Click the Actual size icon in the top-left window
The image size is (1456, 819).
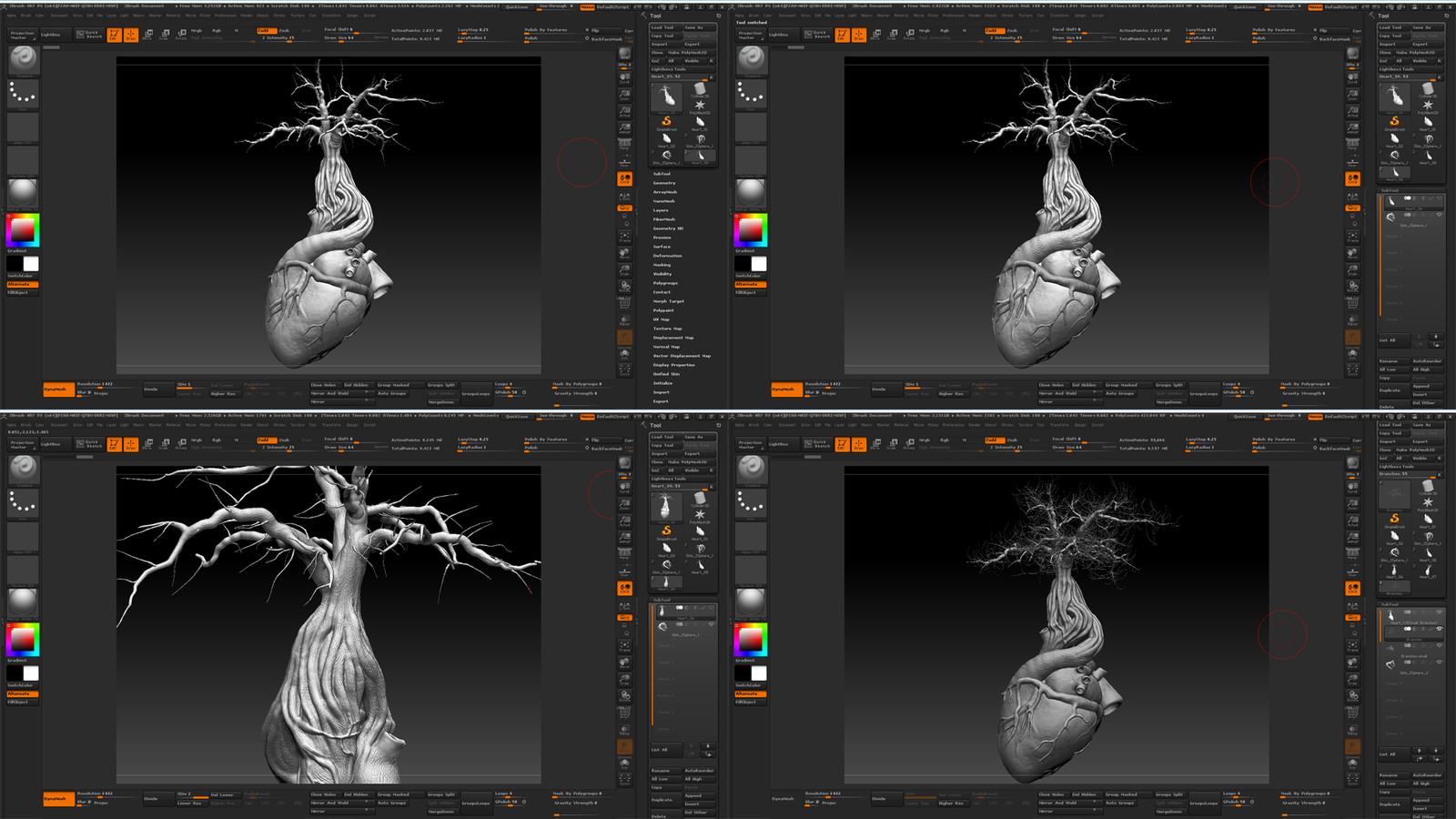click(x=625, y=111)
